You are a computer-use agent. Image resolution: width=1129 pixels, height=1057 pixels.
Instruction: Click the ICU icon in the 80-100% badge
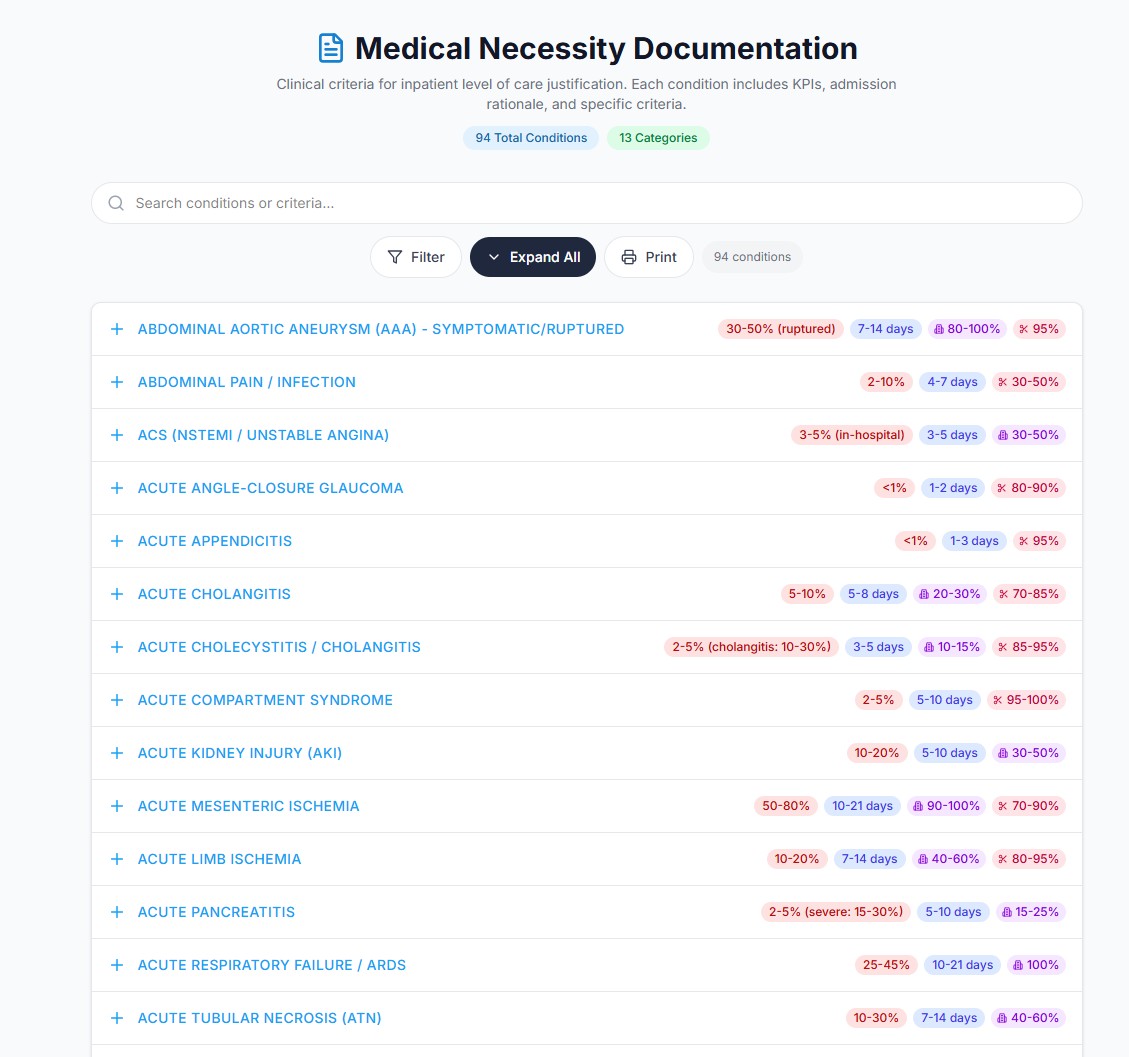tap(940, 329)
